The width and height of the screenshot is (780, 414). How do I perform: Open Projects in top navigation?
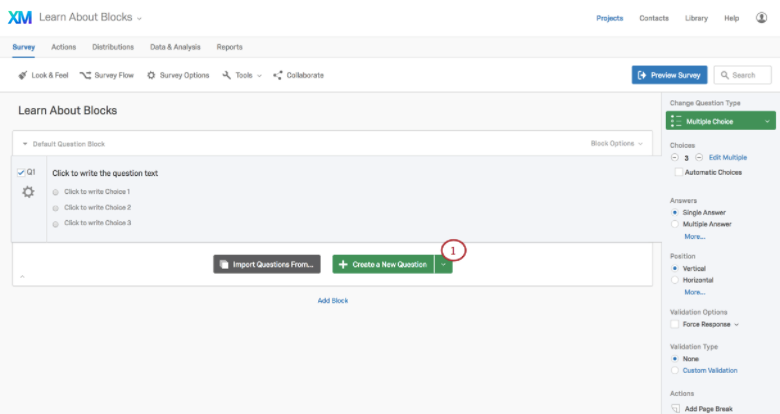pos(609,18)
